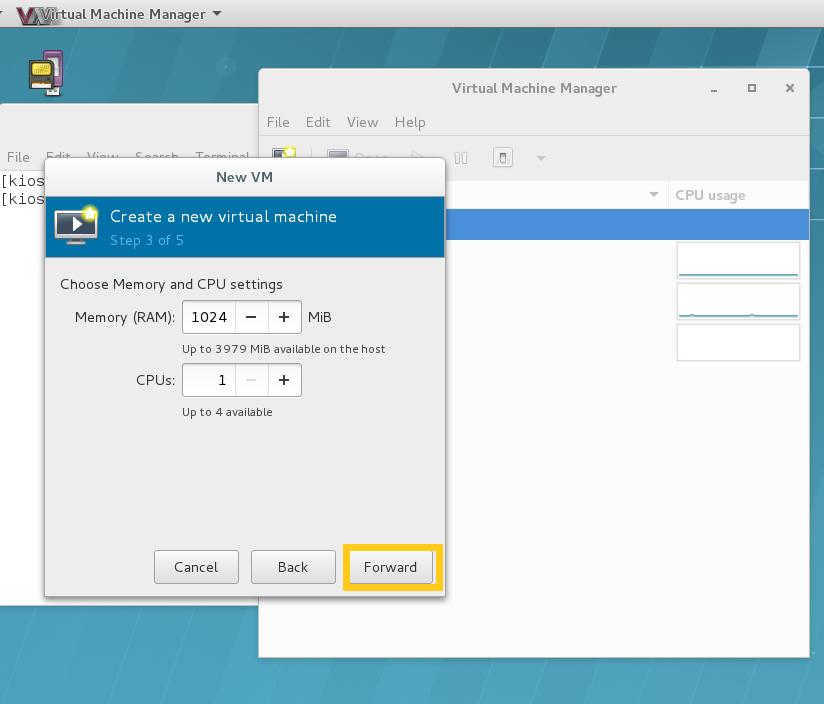Expand the shutdown options dropdown arrow

pos(541,158)
